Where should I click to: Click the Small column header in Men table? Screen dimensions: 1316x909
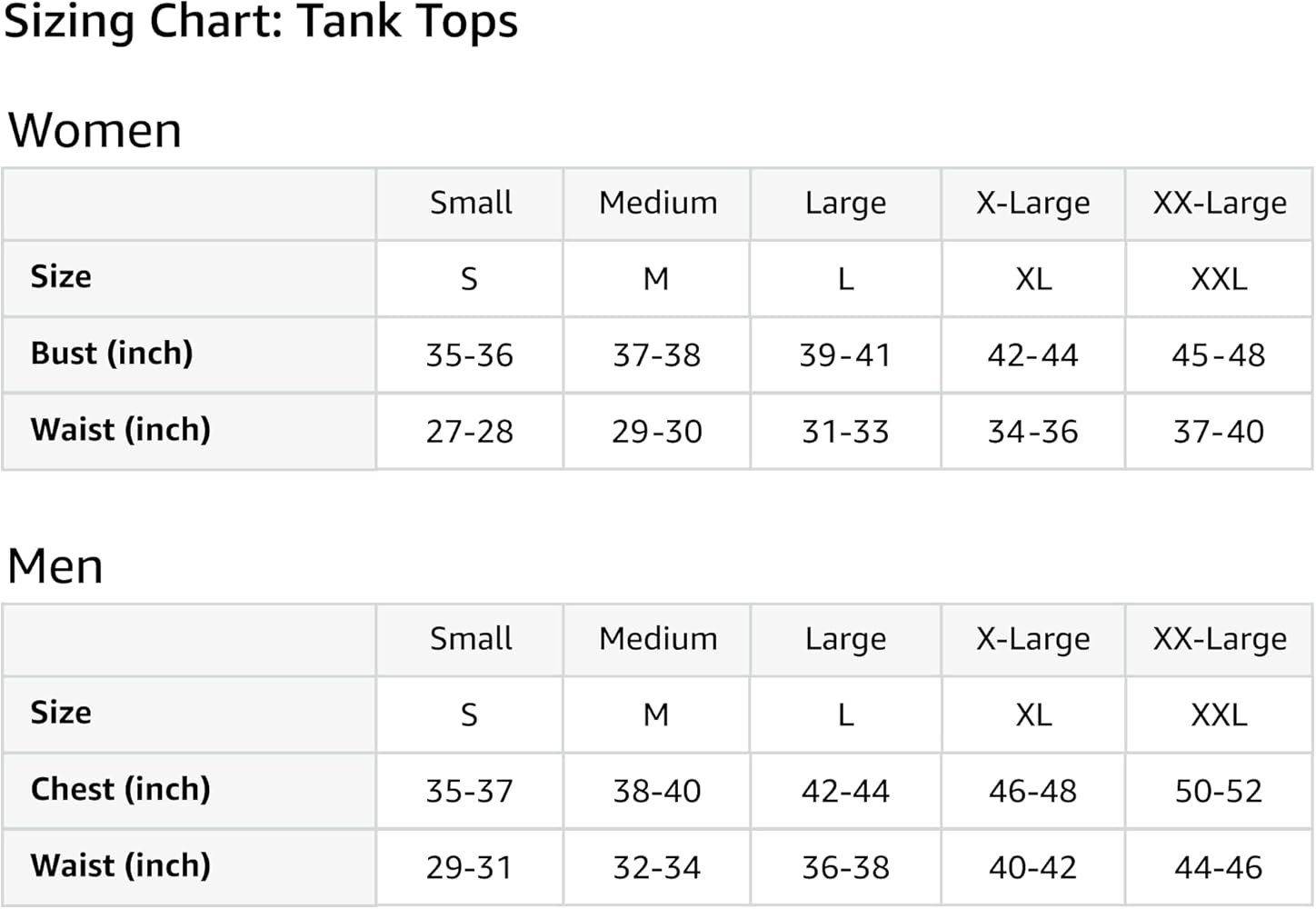tap(471, 639)
